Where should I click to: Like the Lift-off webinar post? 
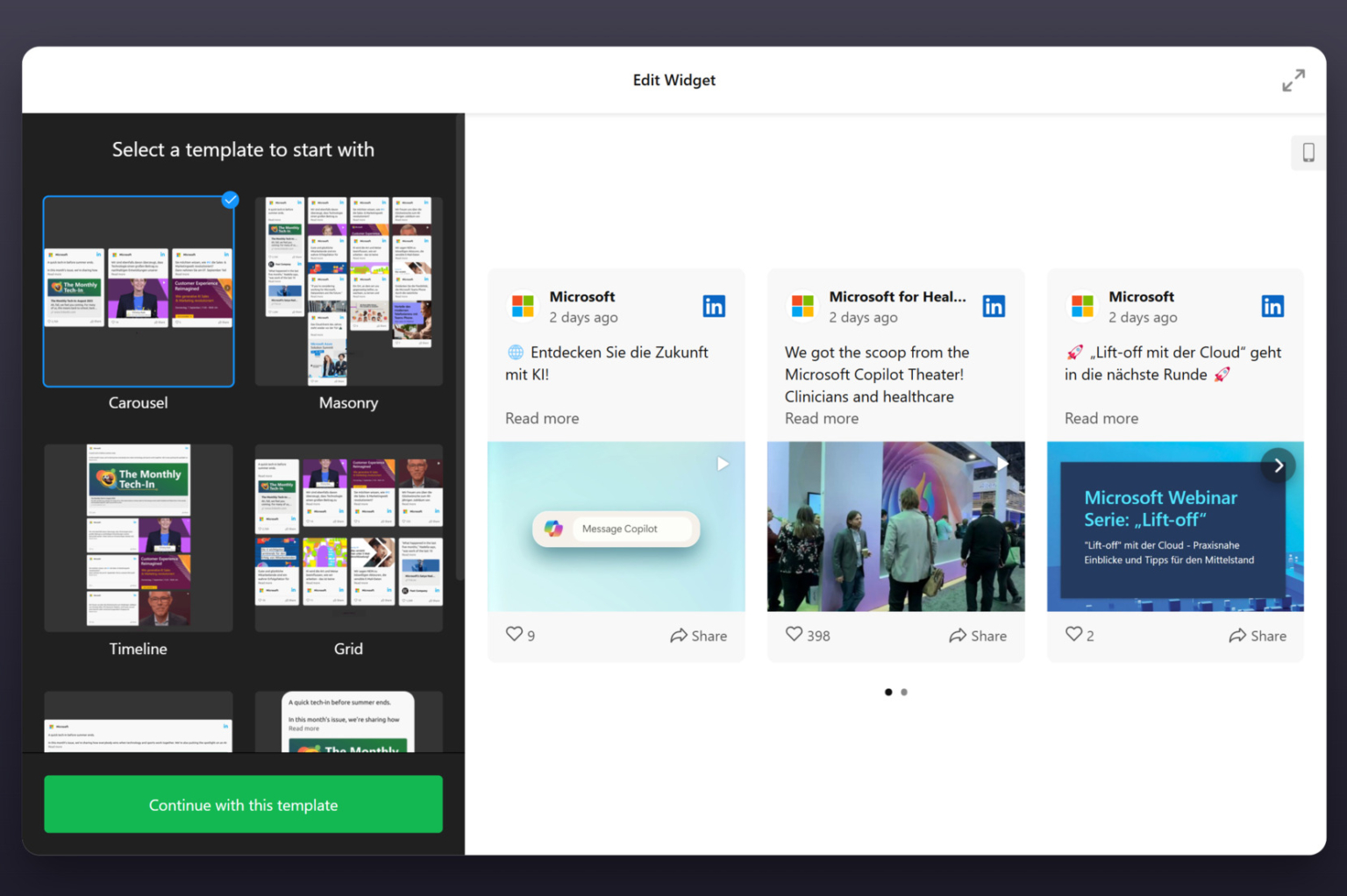point(1073,634)
